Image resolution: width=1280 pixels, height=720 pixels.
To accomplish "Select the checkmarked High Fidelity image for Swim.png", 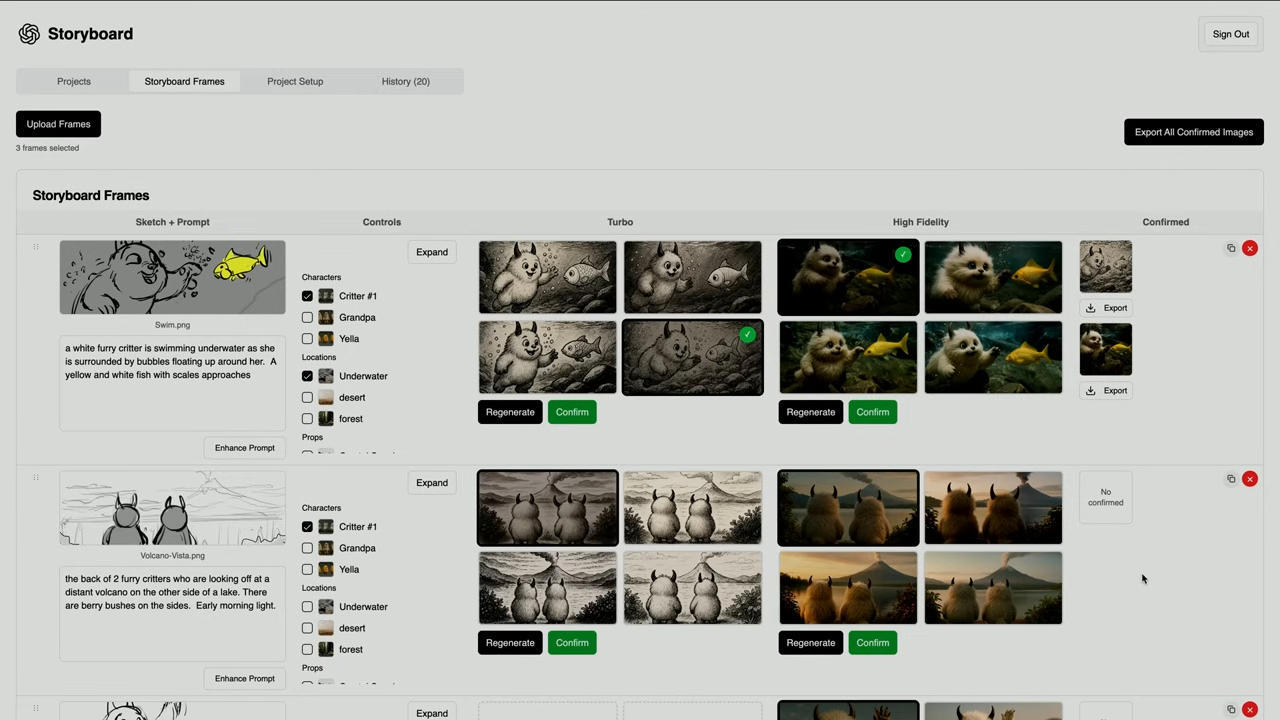I will pos(848,277).
